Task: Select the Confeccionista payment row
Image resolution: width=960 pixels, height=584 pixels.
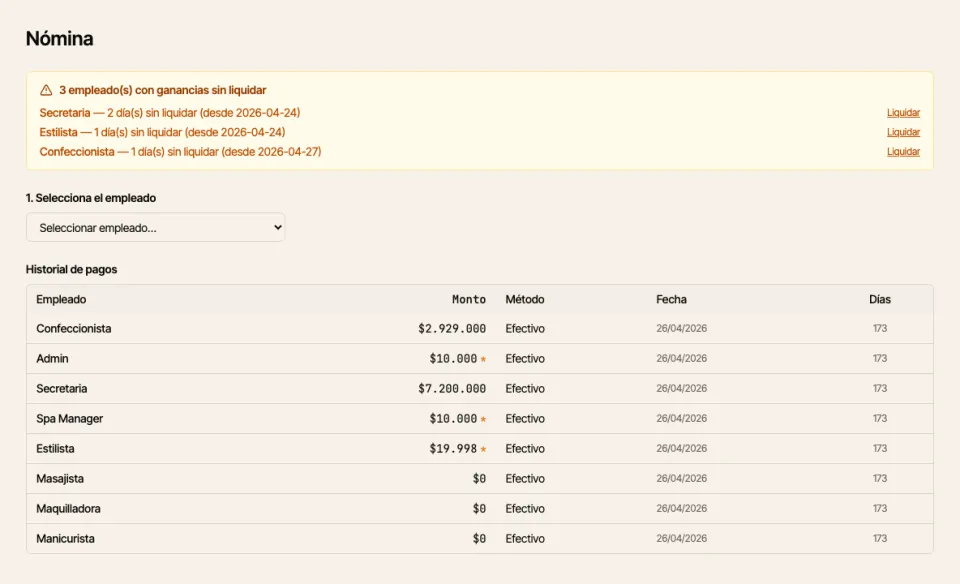Action: click(x=480, y=329)
